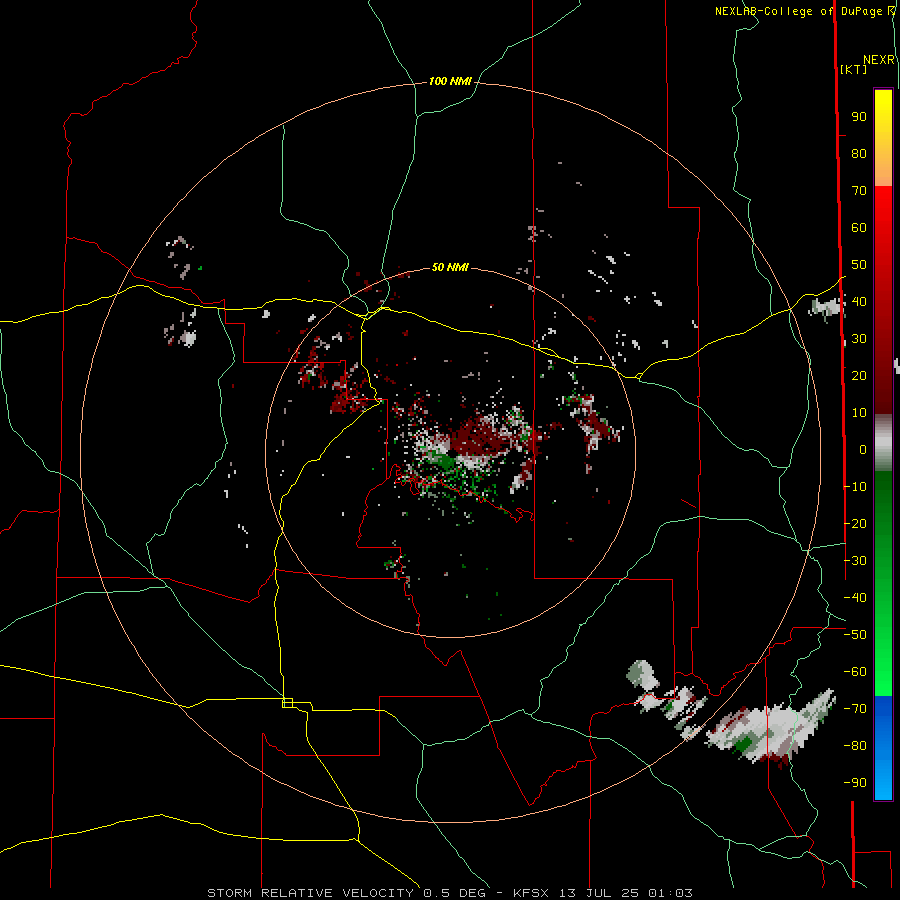Select the 40 value on the velocity scale
Image resolution: width=900 pixels, height=900 pixels.
[x=859, y=301]
